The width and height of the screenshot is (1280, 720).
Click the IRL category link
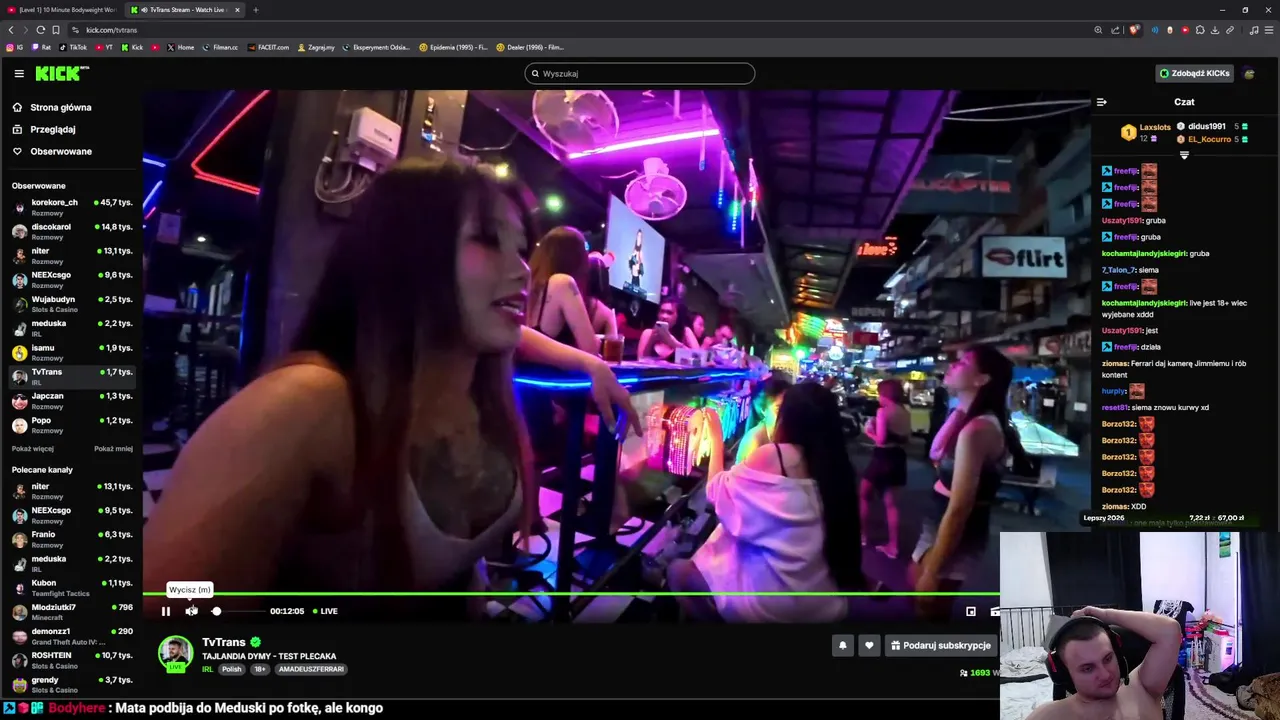pyautogui.click(x=208, y=669)
